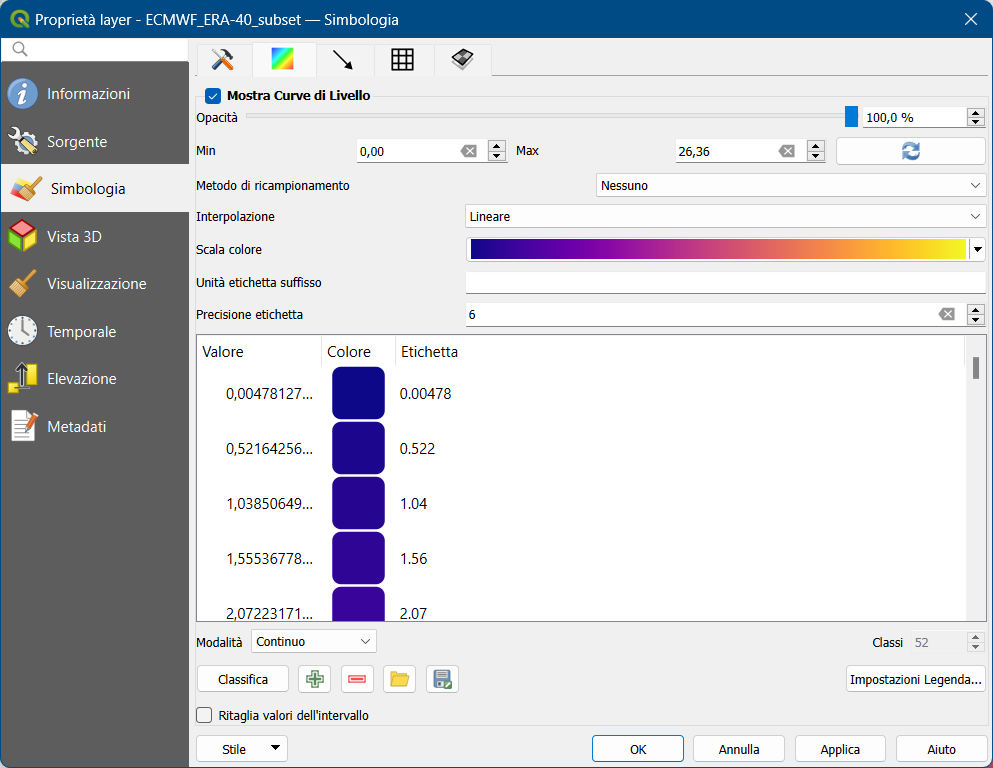Click the Opacità slider handle
This screenshot has height=768, width=993.
click(x=851, y=116)
